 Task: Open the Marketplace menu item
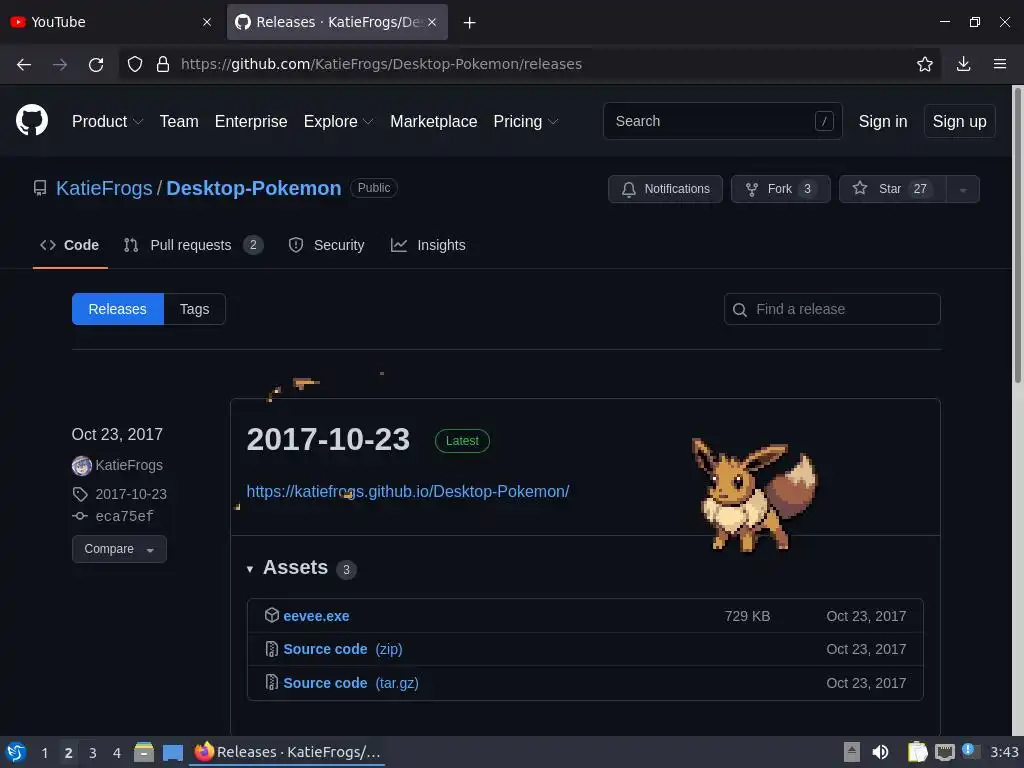click(434, 121)
